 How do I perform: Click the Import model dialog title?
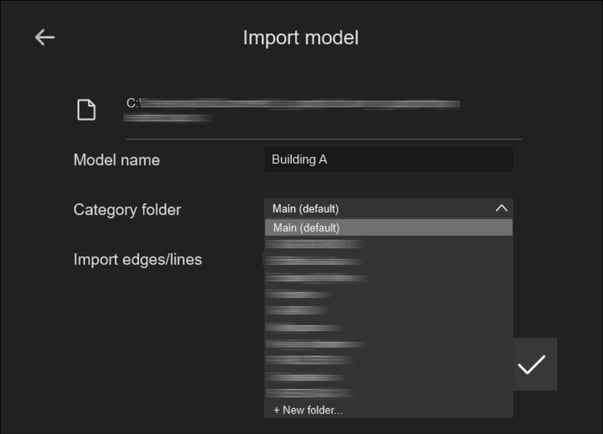tap(301, 38)
